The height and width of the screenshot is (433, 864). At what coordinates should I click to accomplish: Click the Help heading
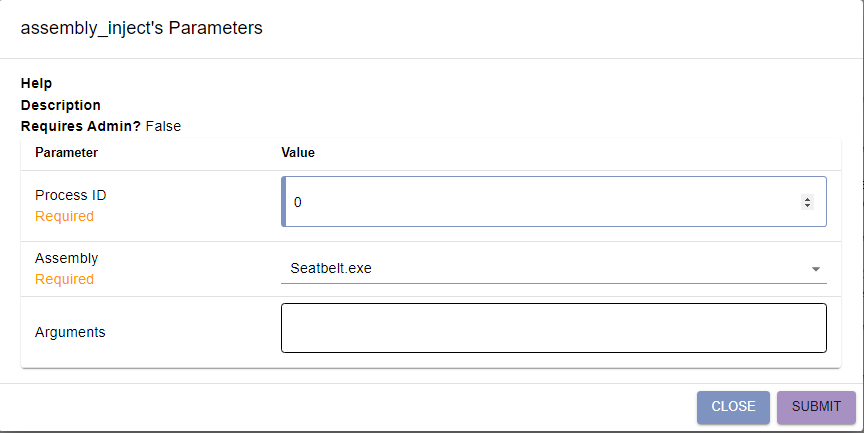tap(36, 83)
